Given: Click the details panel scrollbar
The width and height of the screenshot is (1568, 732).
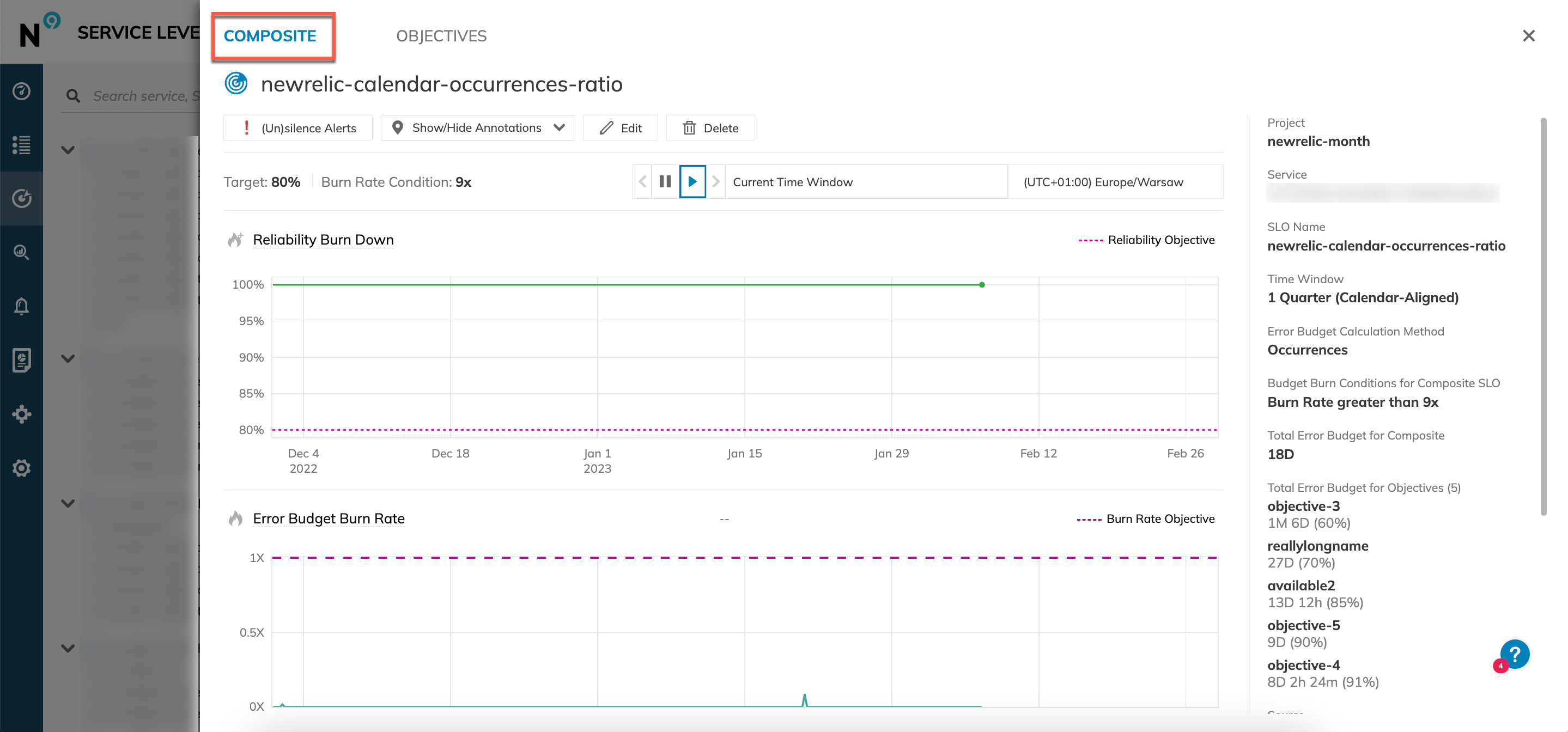Looking at the screenshot, I should 1543,316.
